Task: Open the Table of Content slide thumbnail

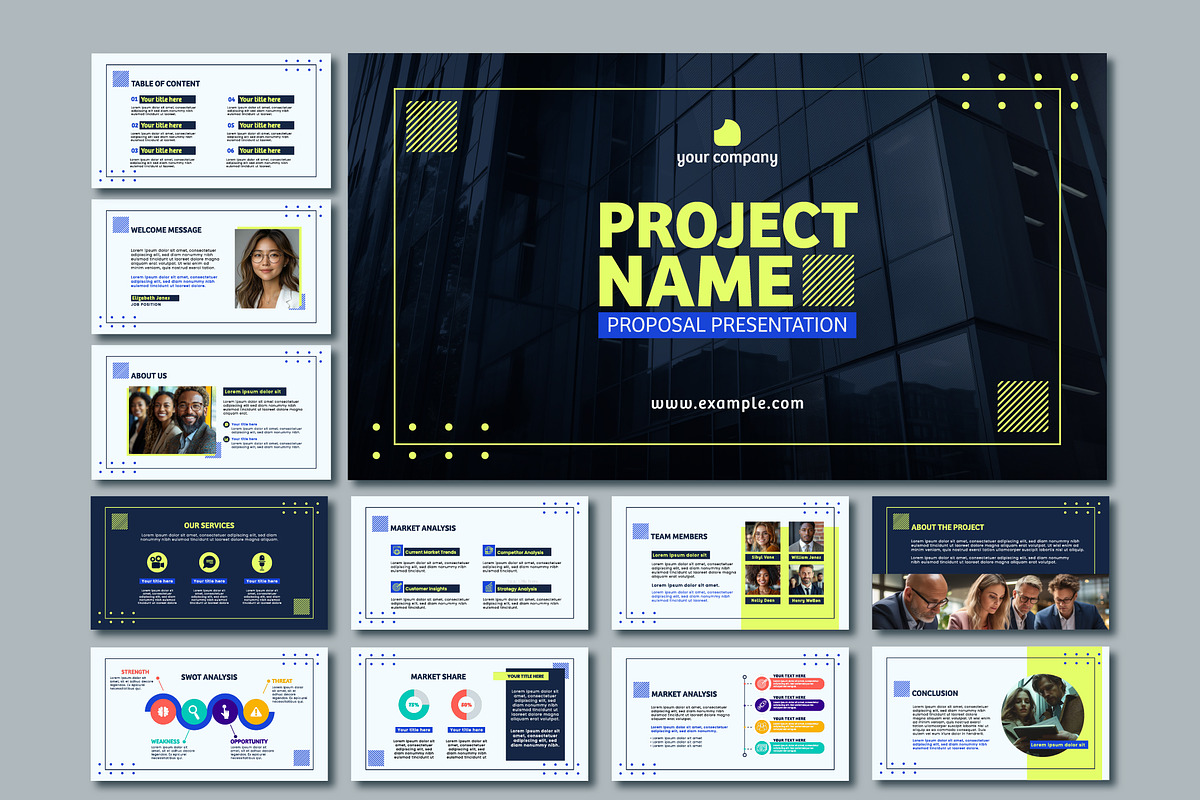Action: [x=211, y=121]
